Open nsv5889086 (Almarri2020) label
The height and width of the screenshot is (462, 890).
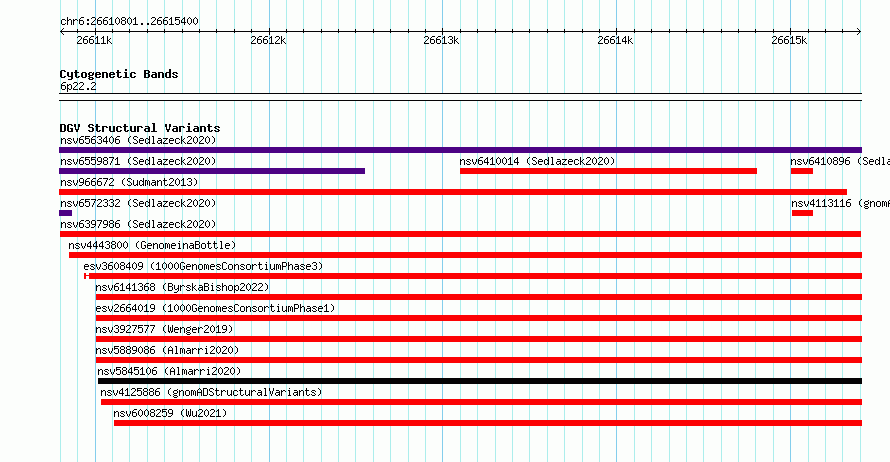[x=167, y=350]
